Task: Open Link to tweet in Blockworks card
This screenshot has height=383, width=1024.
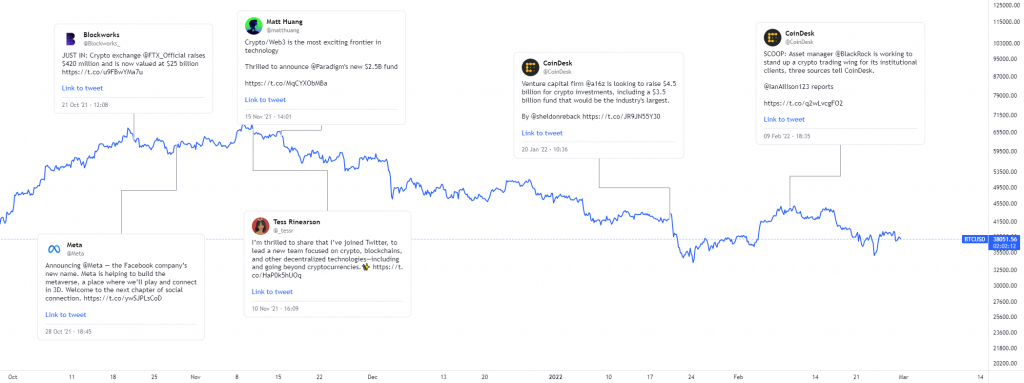Action: (82, 88)
